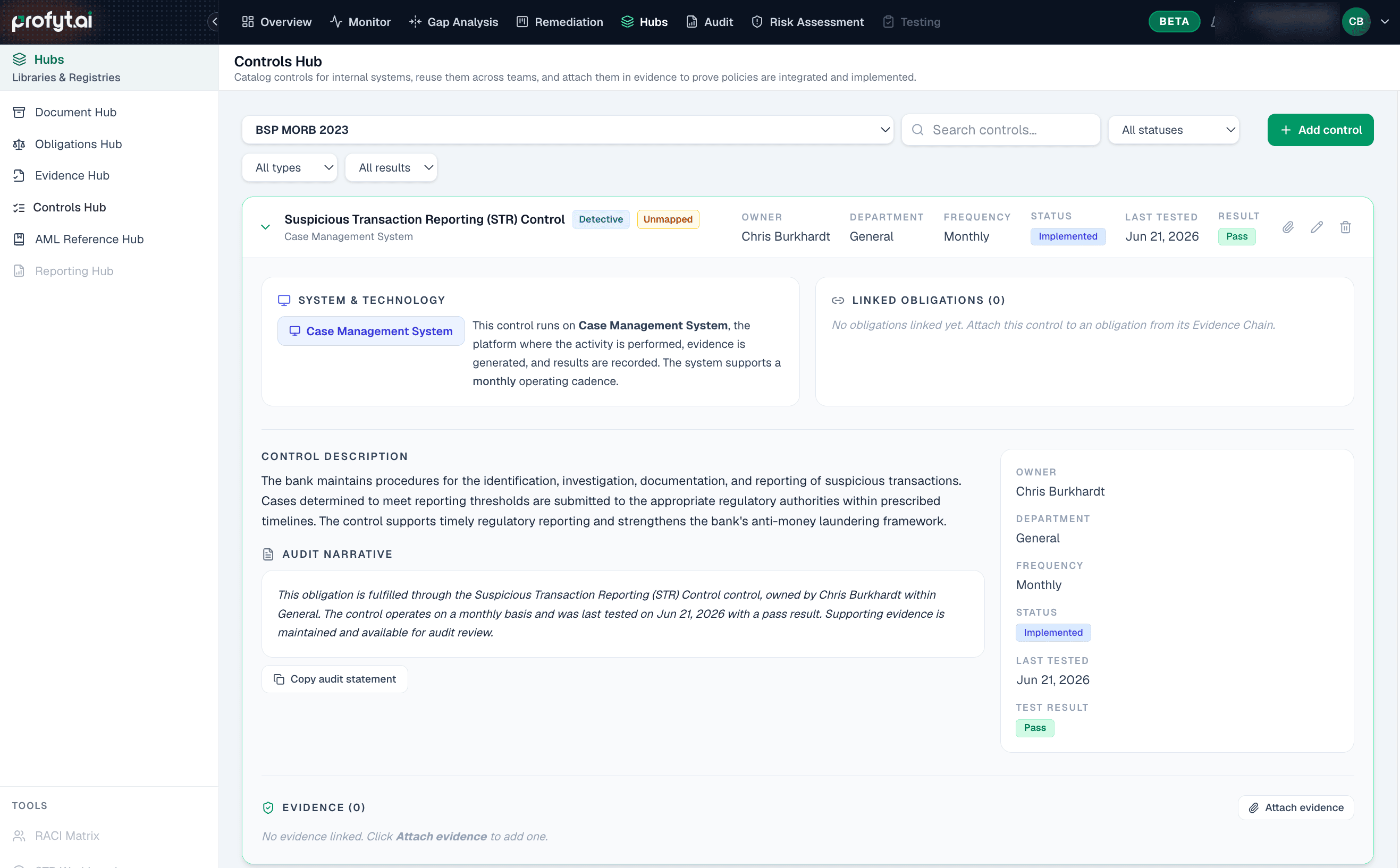Open the All statuses filter
This screenshot has height=868, width=1400.
[x=1173, y=130]
